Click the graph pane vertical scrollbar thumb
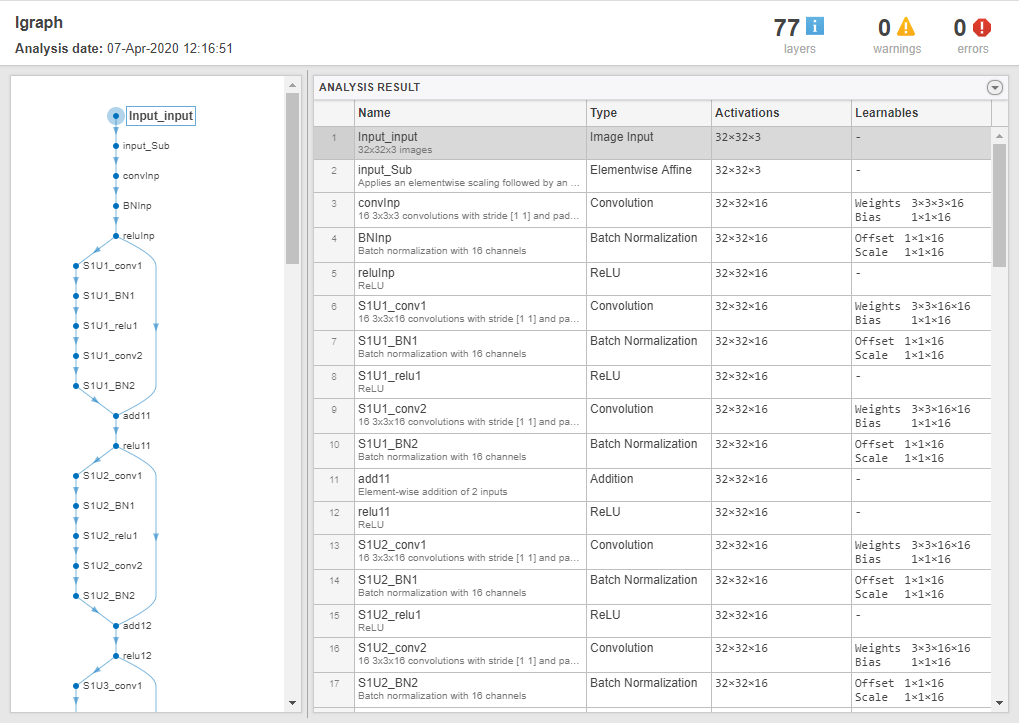The image size is (1019, 723). click(292, 178)
